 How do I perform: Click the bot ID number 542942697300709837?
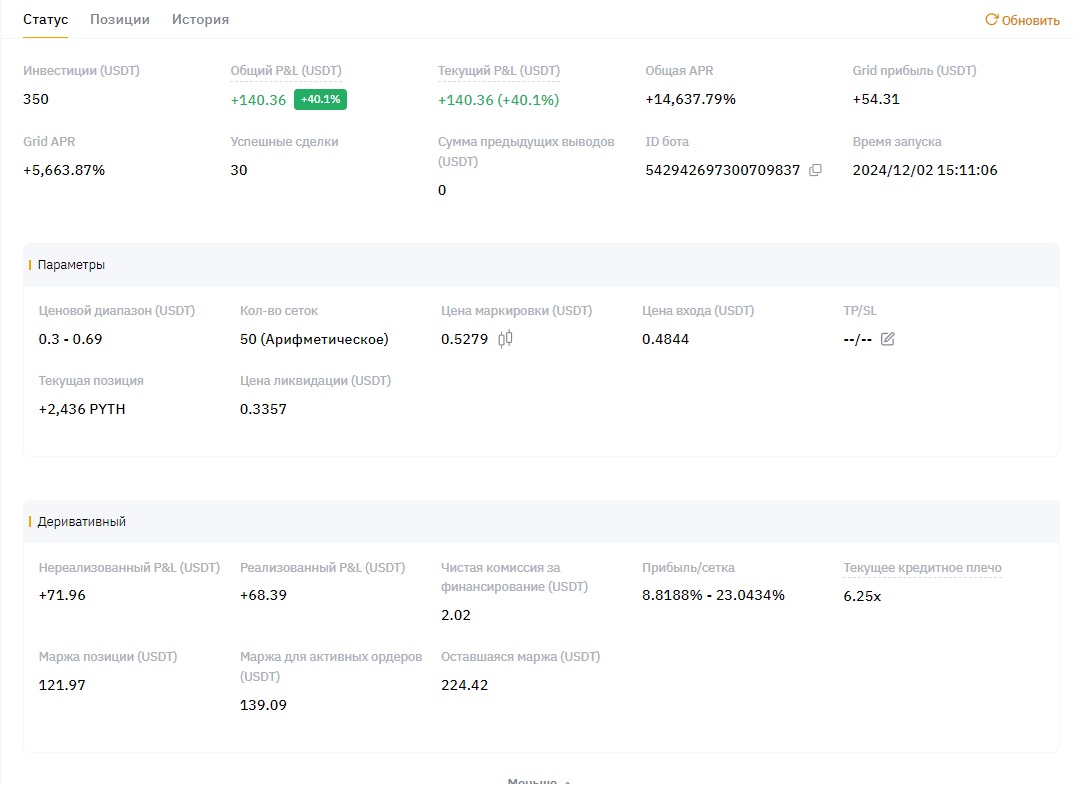(x=723, y=170)
